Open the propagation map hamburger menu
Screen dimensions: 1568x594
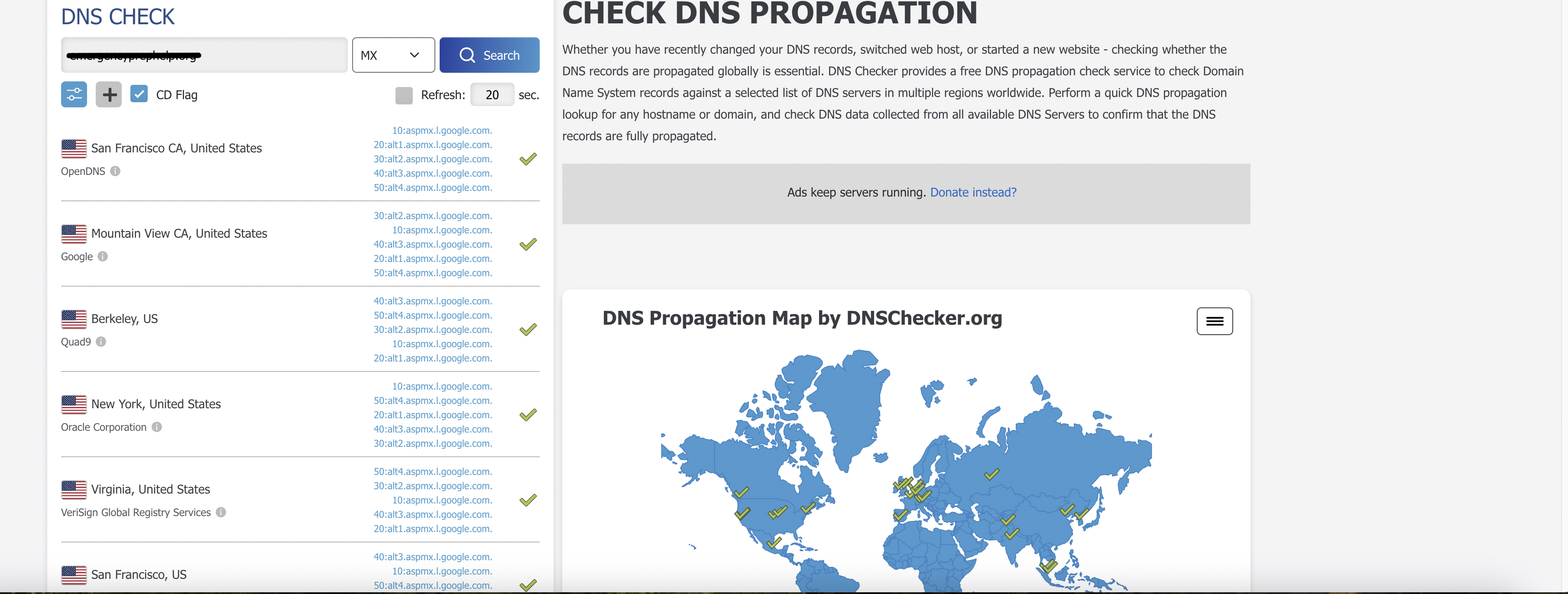click(1215, 321)
